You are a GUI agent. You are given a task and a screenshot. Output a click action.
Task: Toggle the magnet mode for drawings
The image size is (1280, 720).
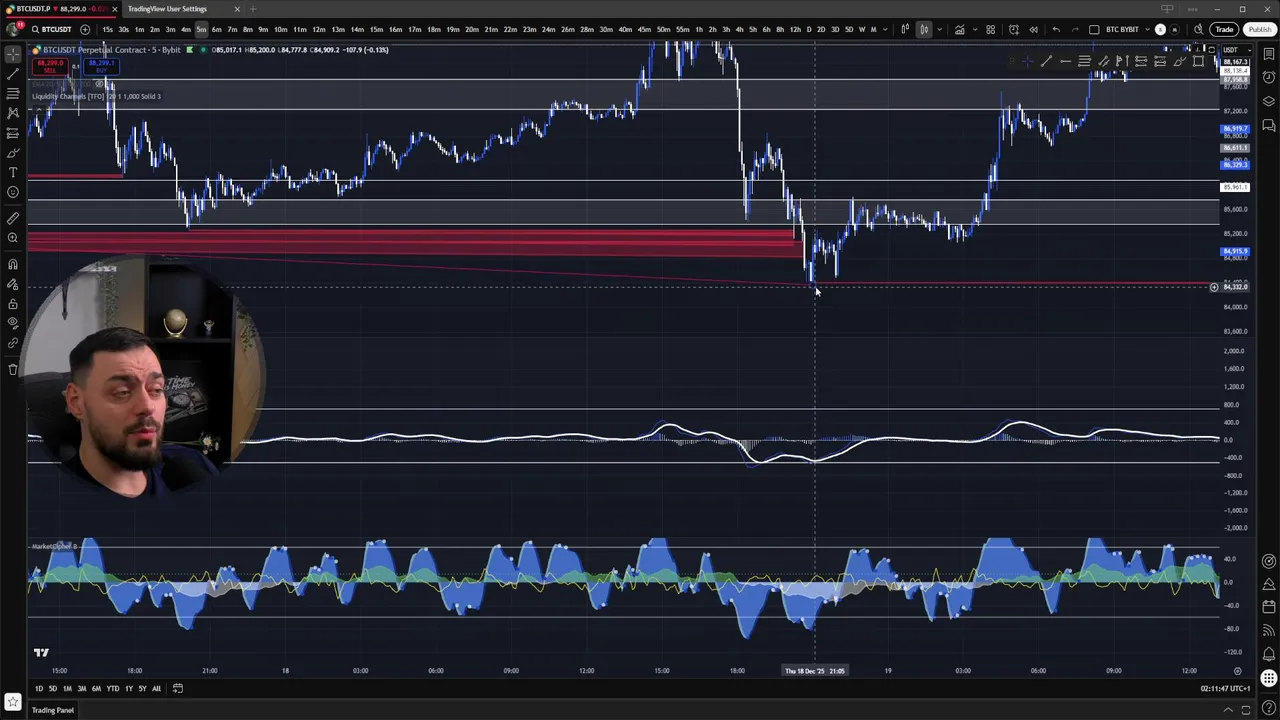pyautogui.click(x=13, y=264)
